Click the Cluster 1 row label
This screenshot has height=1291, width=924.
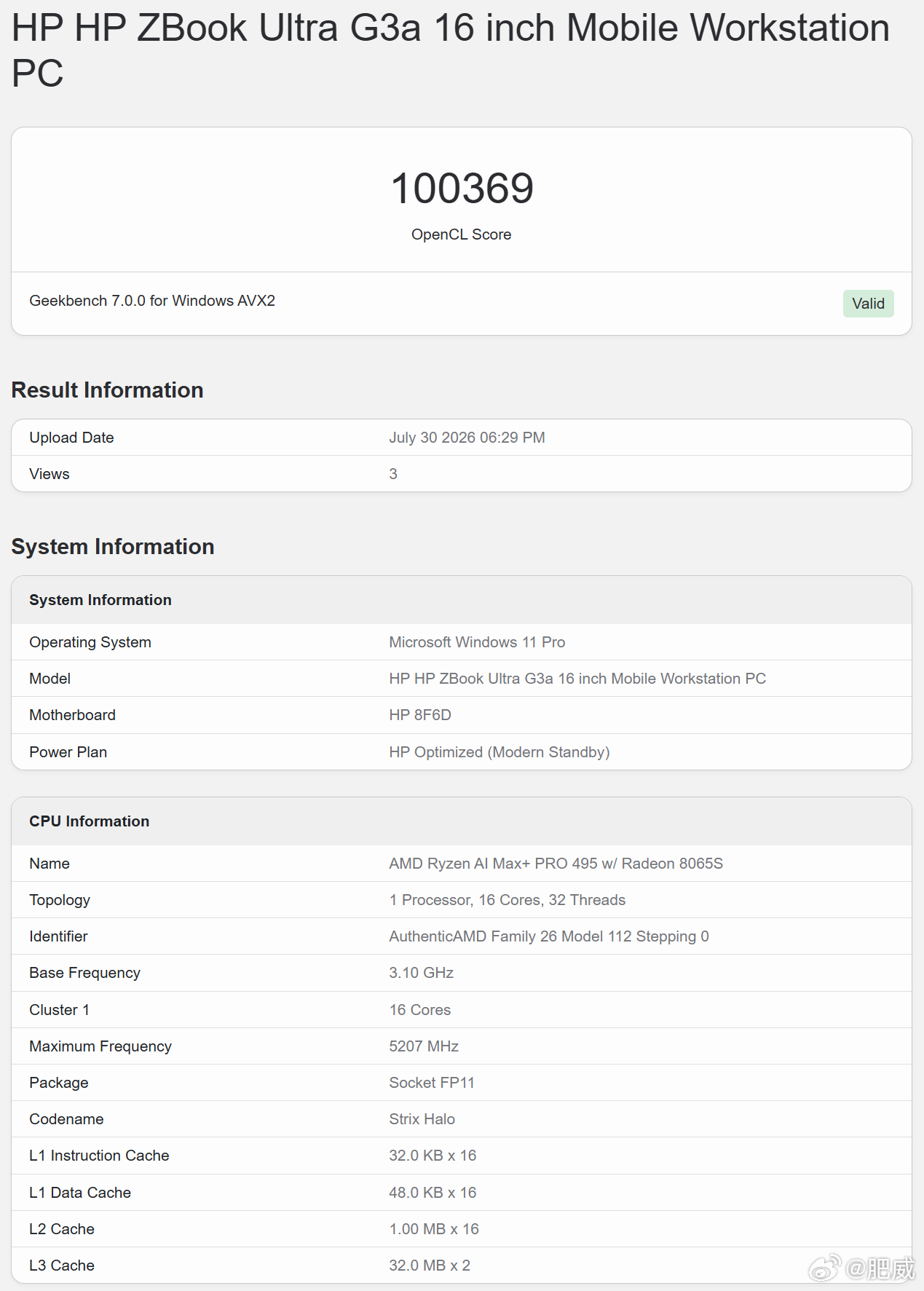pyautogui.click(x=59, y=1010)
